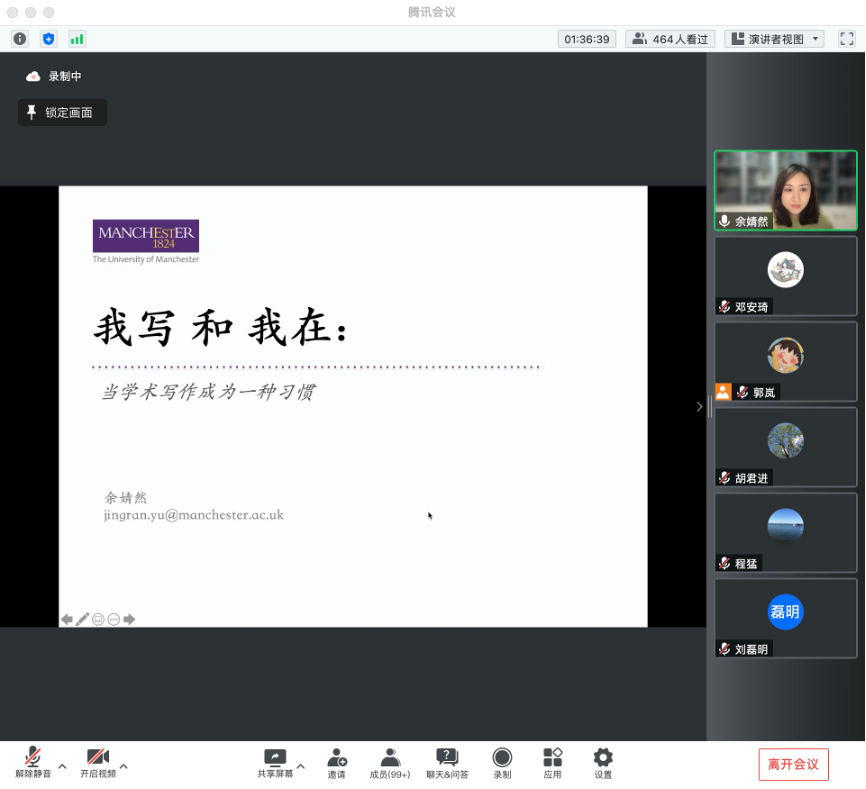Collapse the participant video sidebar chevron
This screenshot has height=789, width=866.
pyautogui.click(x=699, y=407)
